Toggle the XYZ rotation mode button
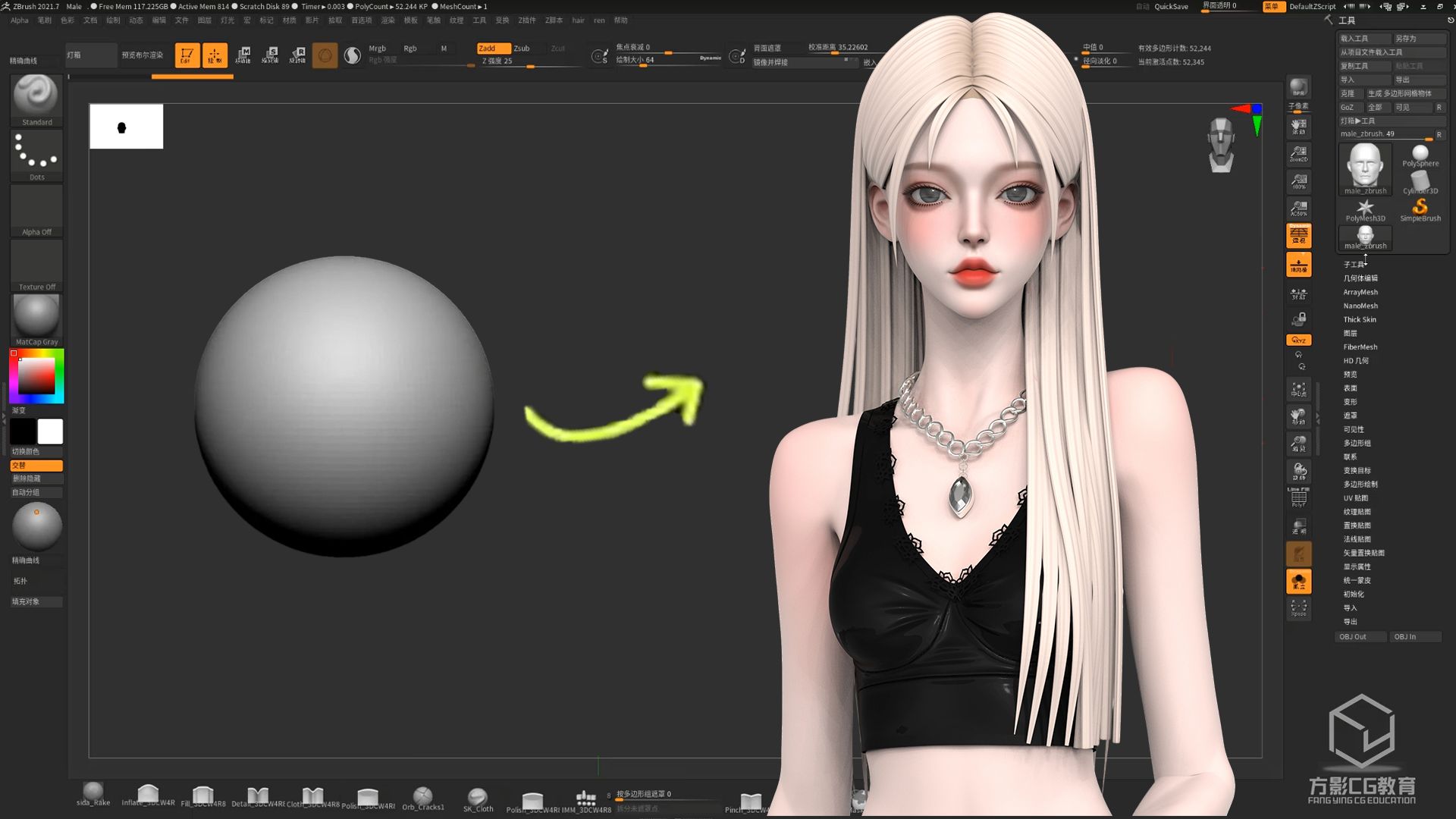The width and height of the screenshot is (1456, 819). pyautogui.click(x=1299, y=340)
